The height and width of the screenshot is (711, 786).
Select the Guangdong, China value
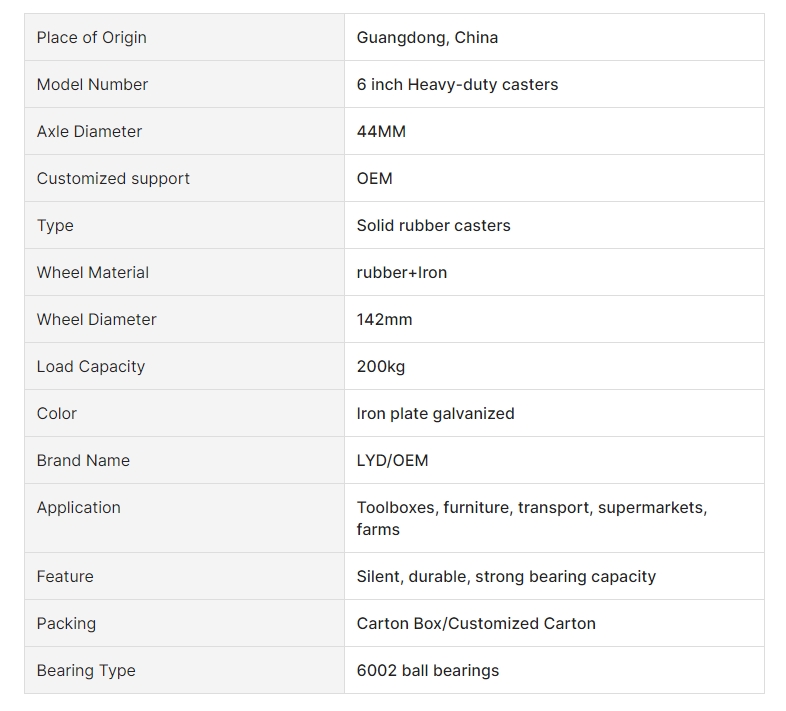pyautogui.click(x=427, y=38)
